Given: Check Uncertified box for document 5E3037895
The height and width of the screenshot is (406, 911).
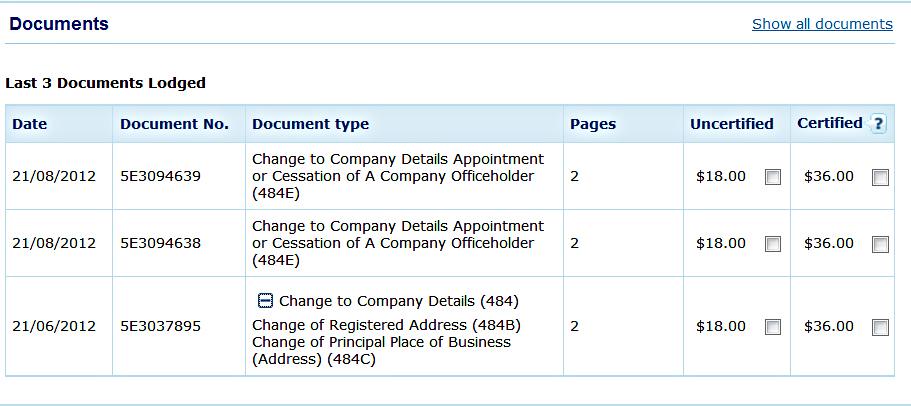Looking at the screenshot, I should click(772, 327).
